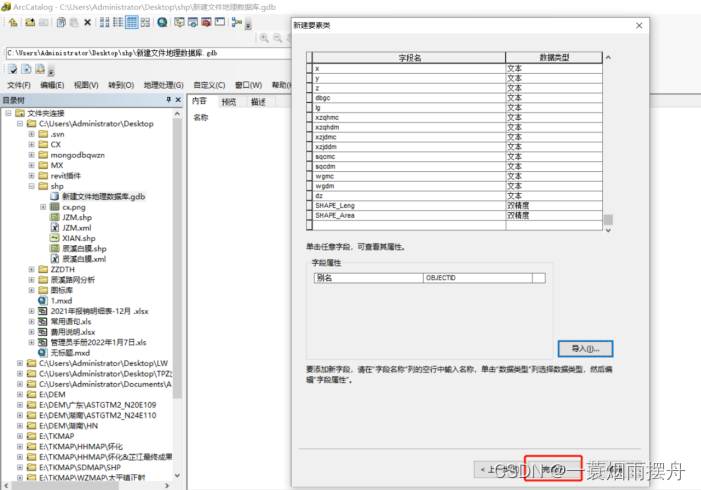701x490 pixels.
Task: Switch to the 内容 tab
Action: click(x=199, y=101)
